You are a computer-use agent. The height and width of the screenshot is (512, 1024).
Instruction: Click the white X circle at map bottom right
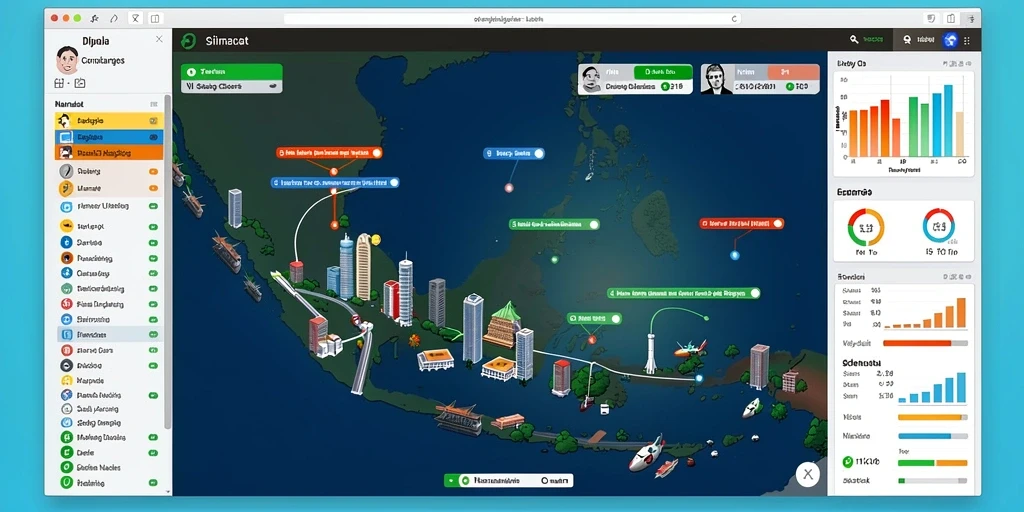(x=808, y=474)
